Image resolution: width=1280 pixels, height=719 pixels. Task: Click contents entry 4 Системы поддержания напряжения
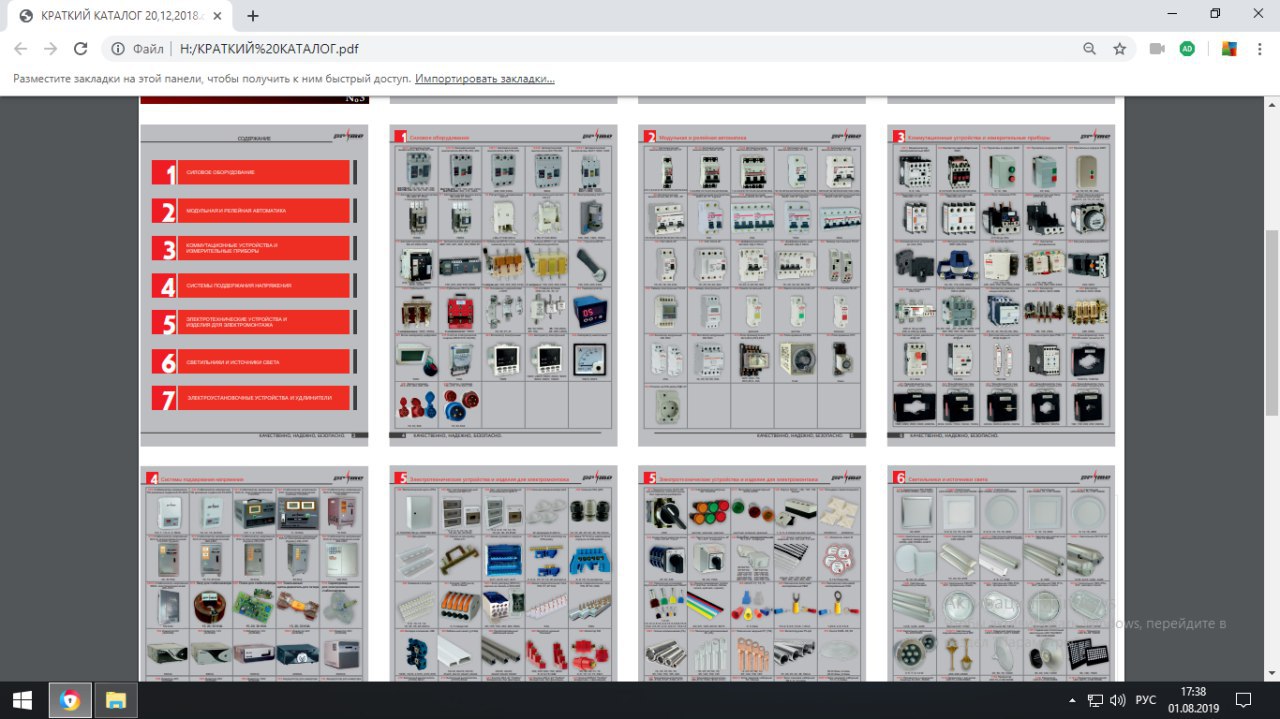pyautogui.click(x=253, y=286)
